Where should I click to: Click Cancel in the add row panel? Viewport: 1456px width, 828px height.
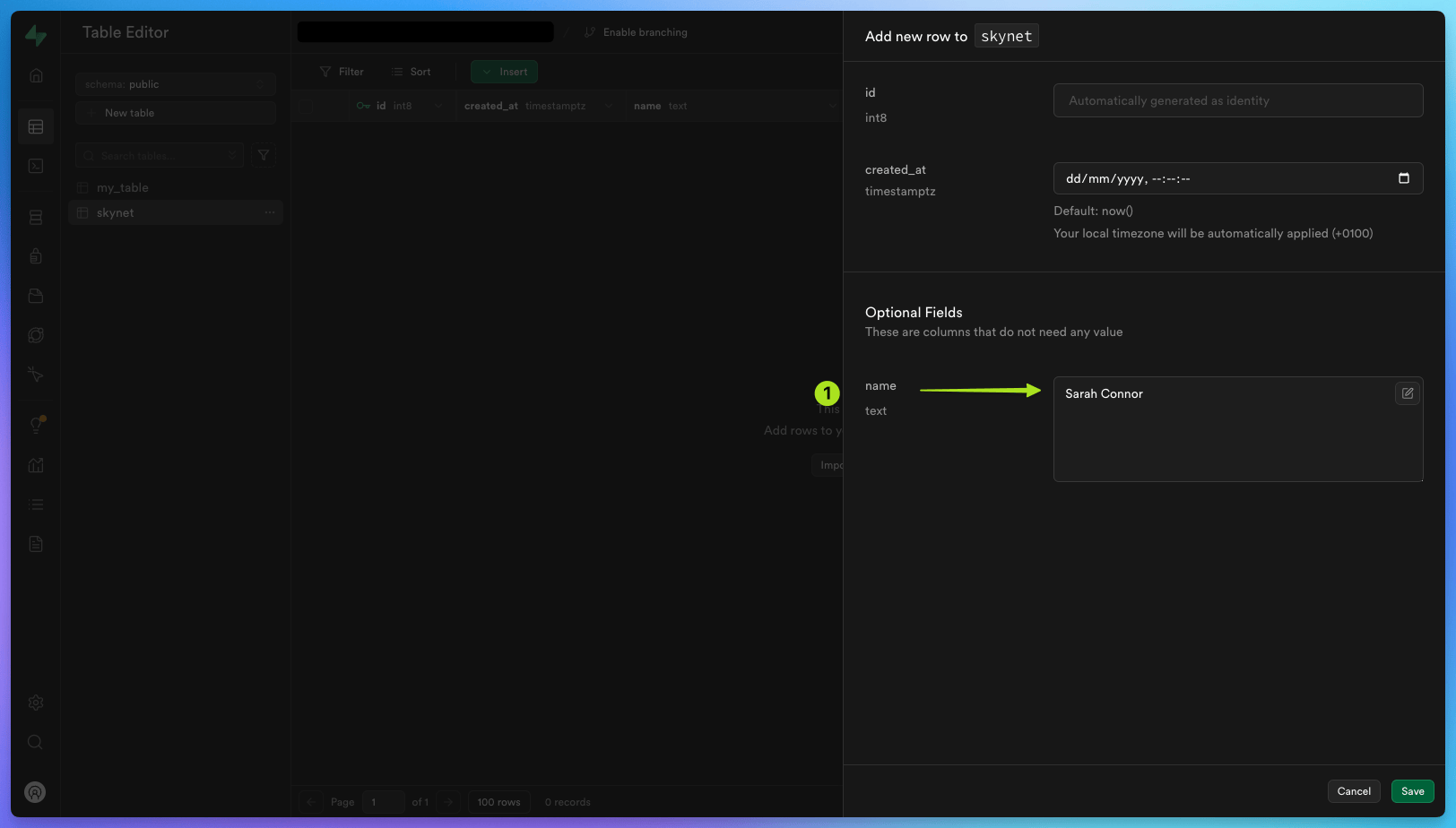1354,791
